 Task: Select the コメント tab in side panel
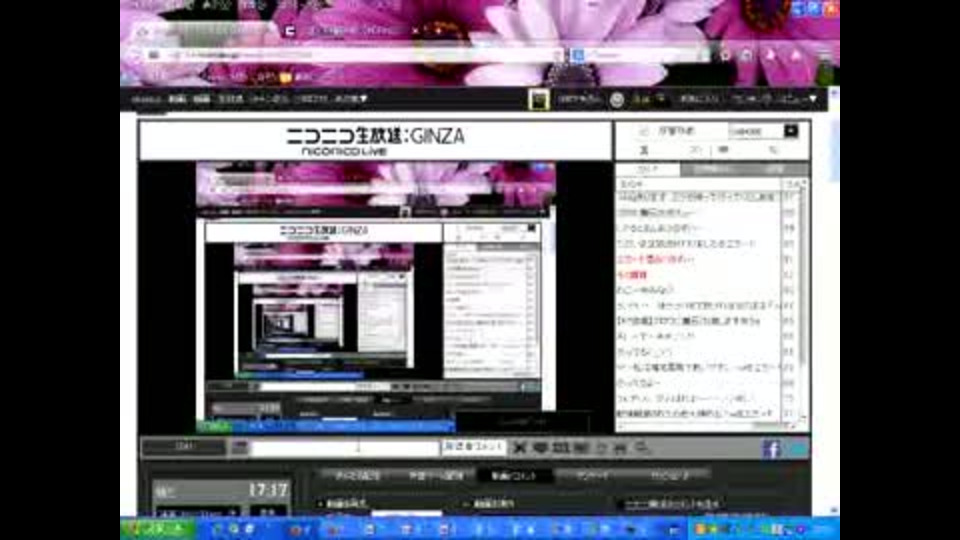coord(648,169)
